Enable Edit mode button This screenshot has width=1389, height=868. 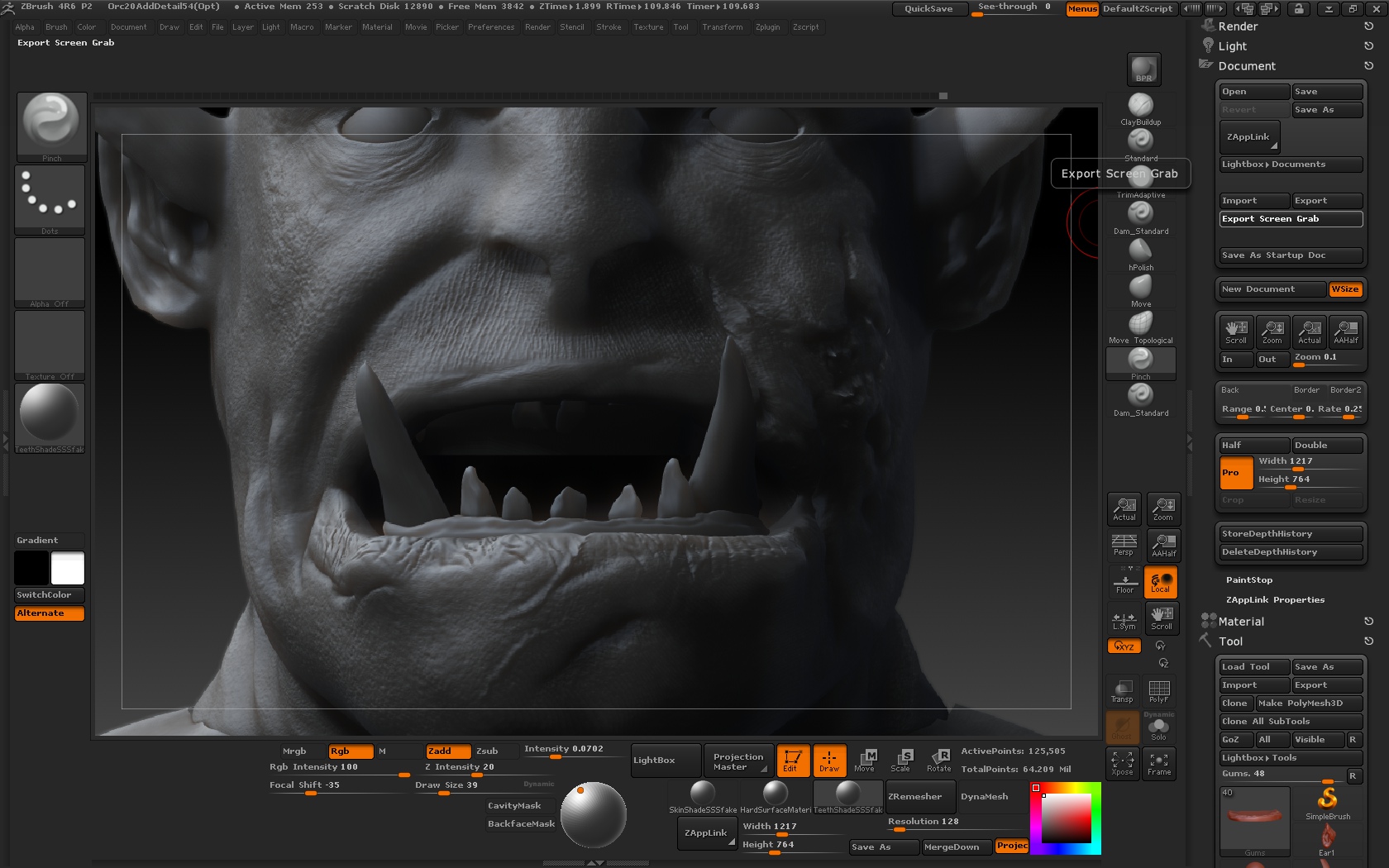coord(792,760)
